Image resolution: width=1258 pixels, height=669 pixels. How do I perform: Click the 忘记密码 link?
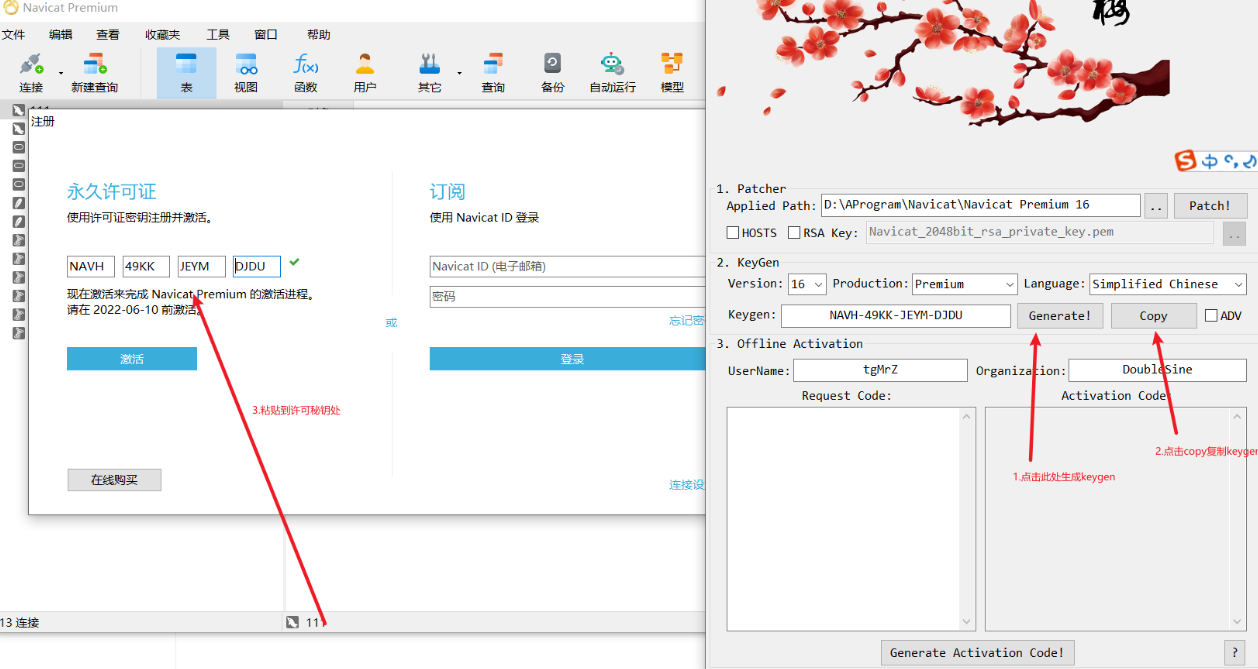pos(687,321)
